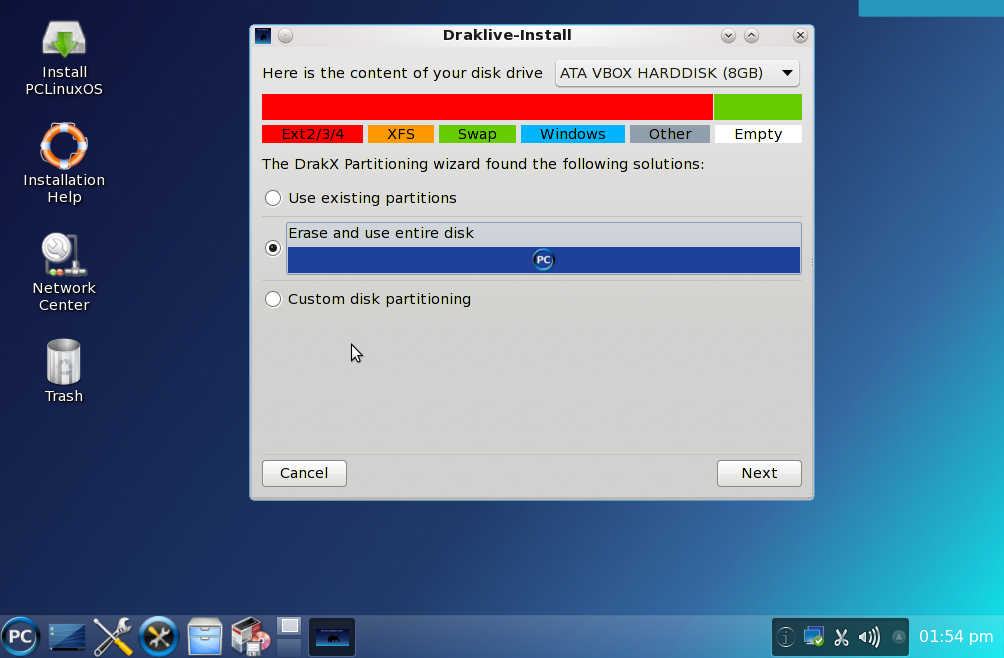This screenshot has width=1004, height=658.
Task: Open the Network Center desktop icon
Action: 64,272
